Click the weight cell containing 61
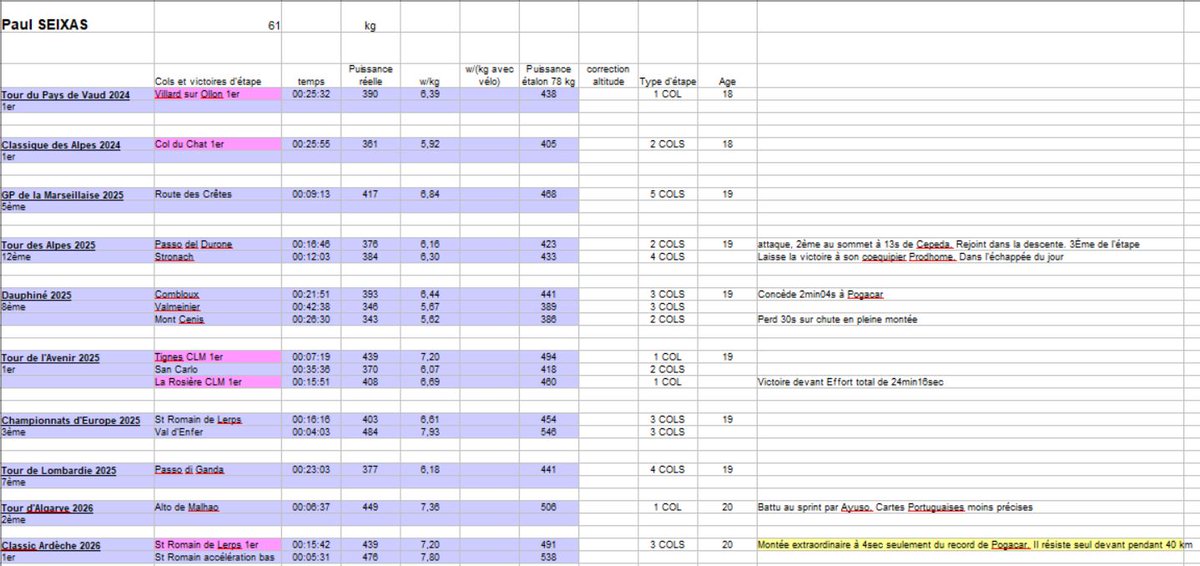 click(217, 26)
